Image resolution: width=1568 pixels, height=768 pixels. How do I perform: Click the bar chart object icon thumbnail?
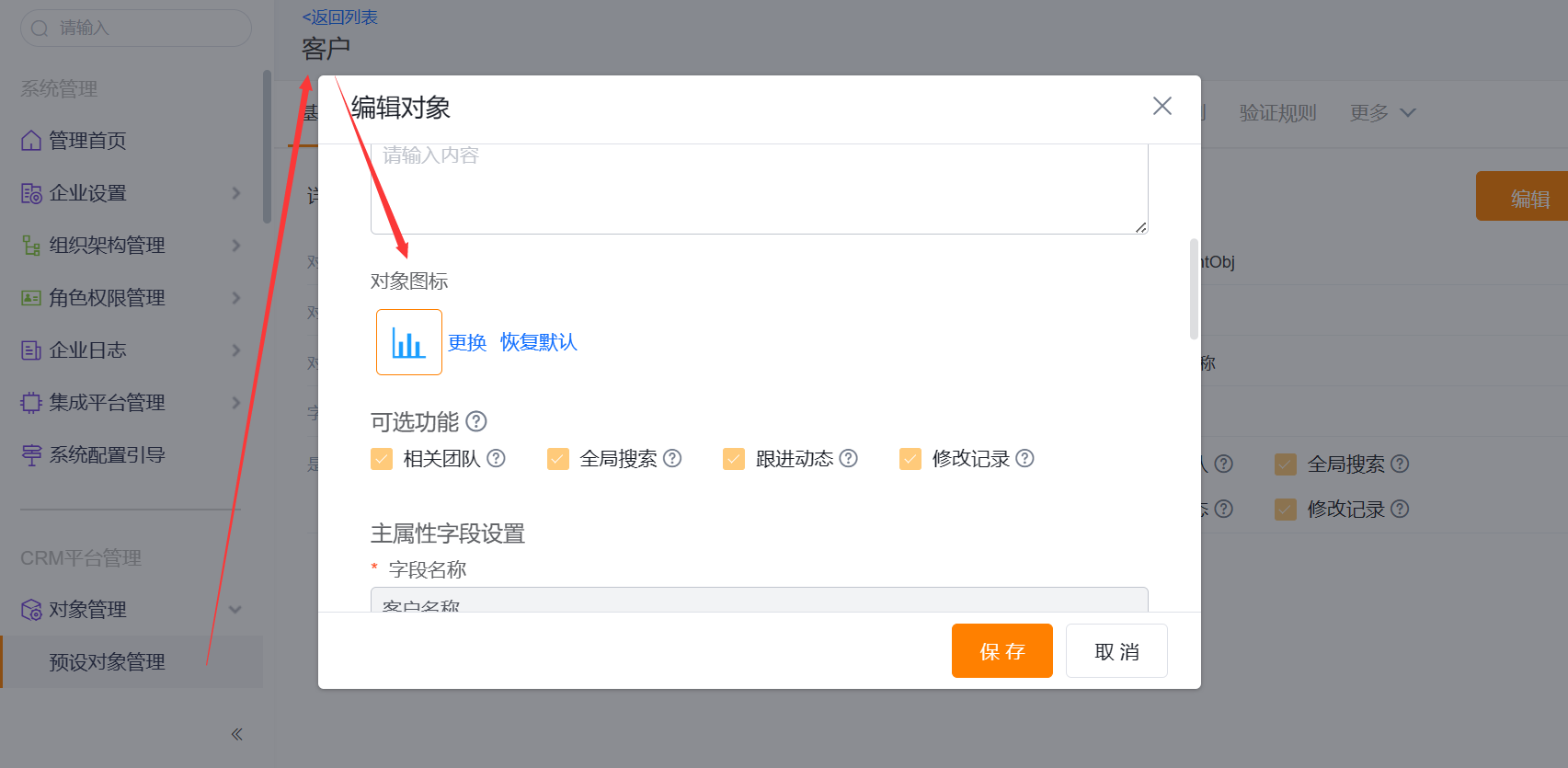408,342
